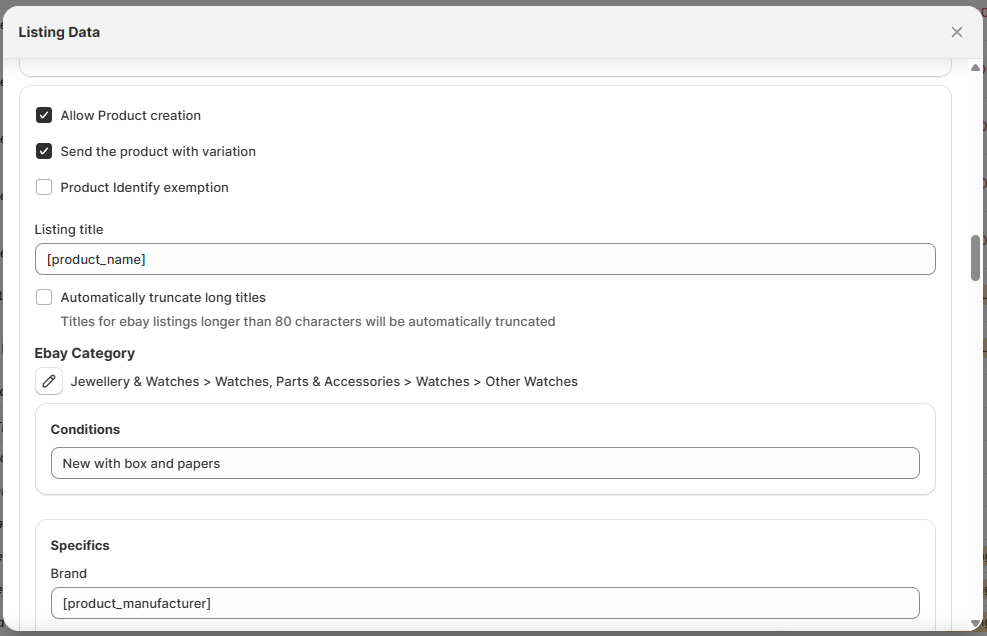The height and width of the screenshot is (636, 987).
Task: Click the 80 characters truncation help text
Action: coord(307,321)
